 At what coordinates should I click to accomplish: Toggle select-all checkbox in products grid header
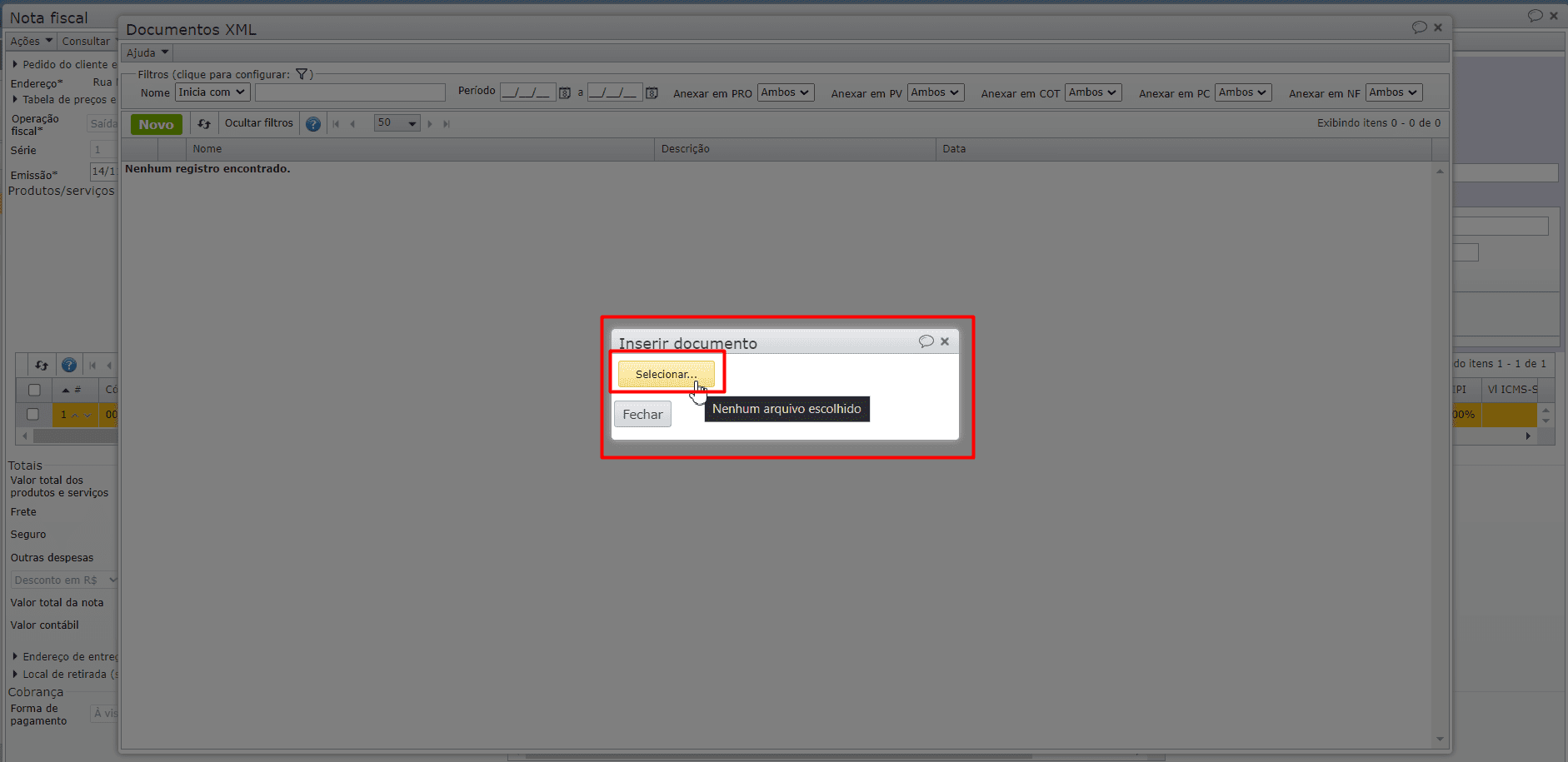click(34, 390)
